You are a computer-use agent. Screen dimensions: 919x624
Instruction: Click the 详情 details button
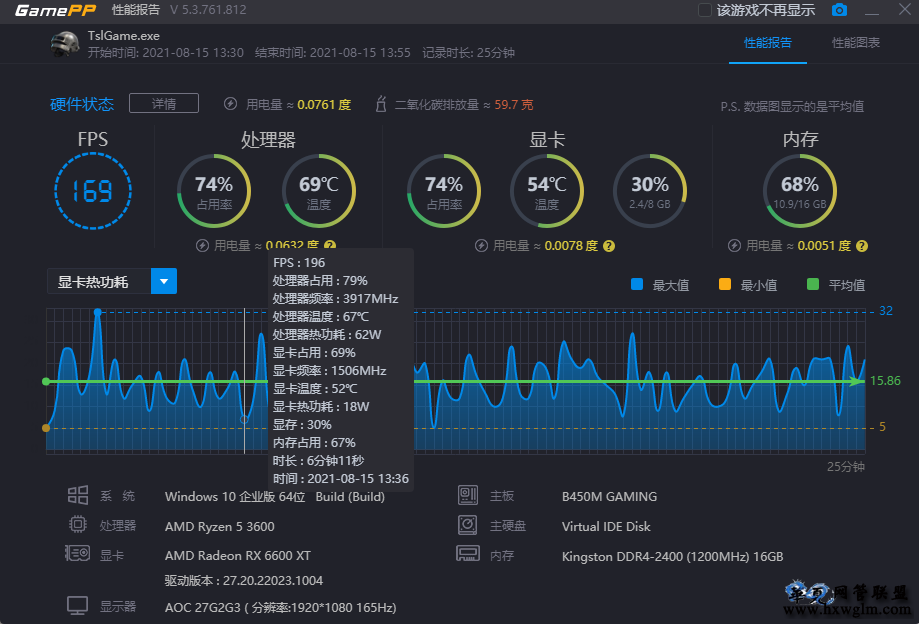(x=164, y=104)
